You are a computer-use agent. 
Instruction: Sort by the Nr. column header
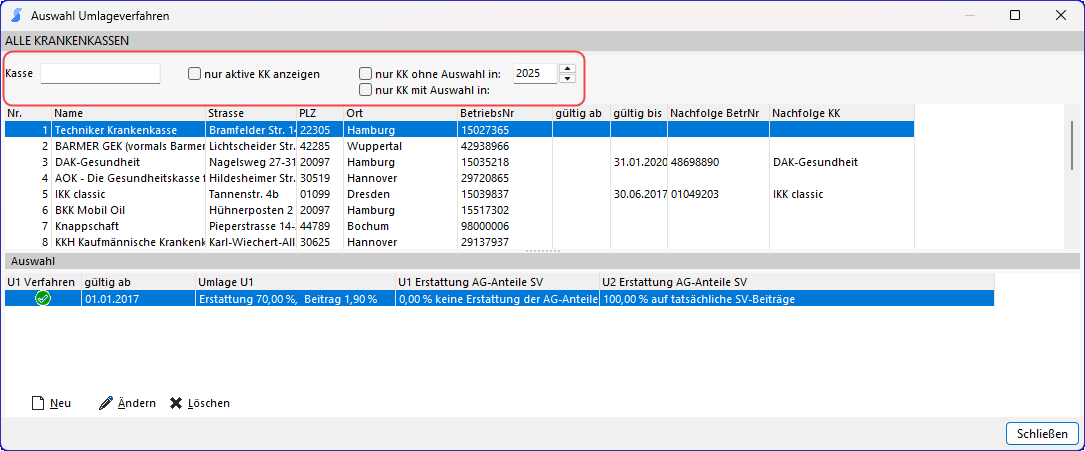coord(28,113)
